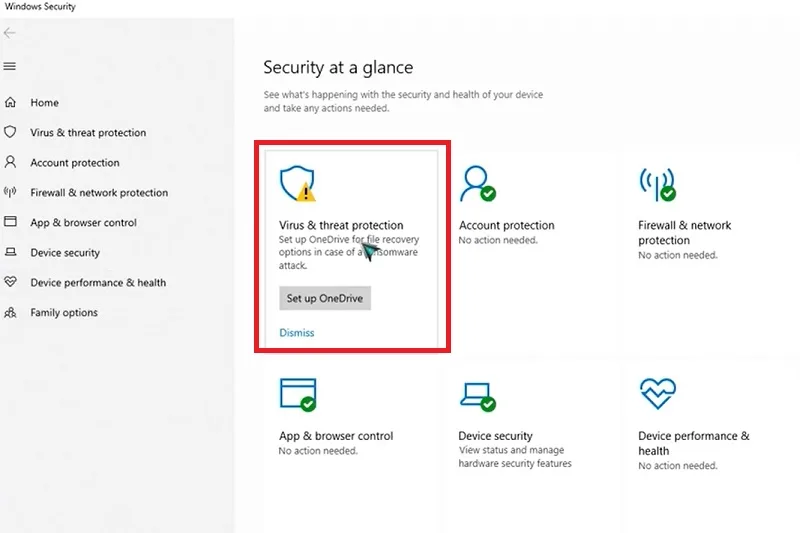The height and width of the screenshot is (533, 800).
Task: Click the shield icon beside Virus & threat protection
Action: pos(10,132)
